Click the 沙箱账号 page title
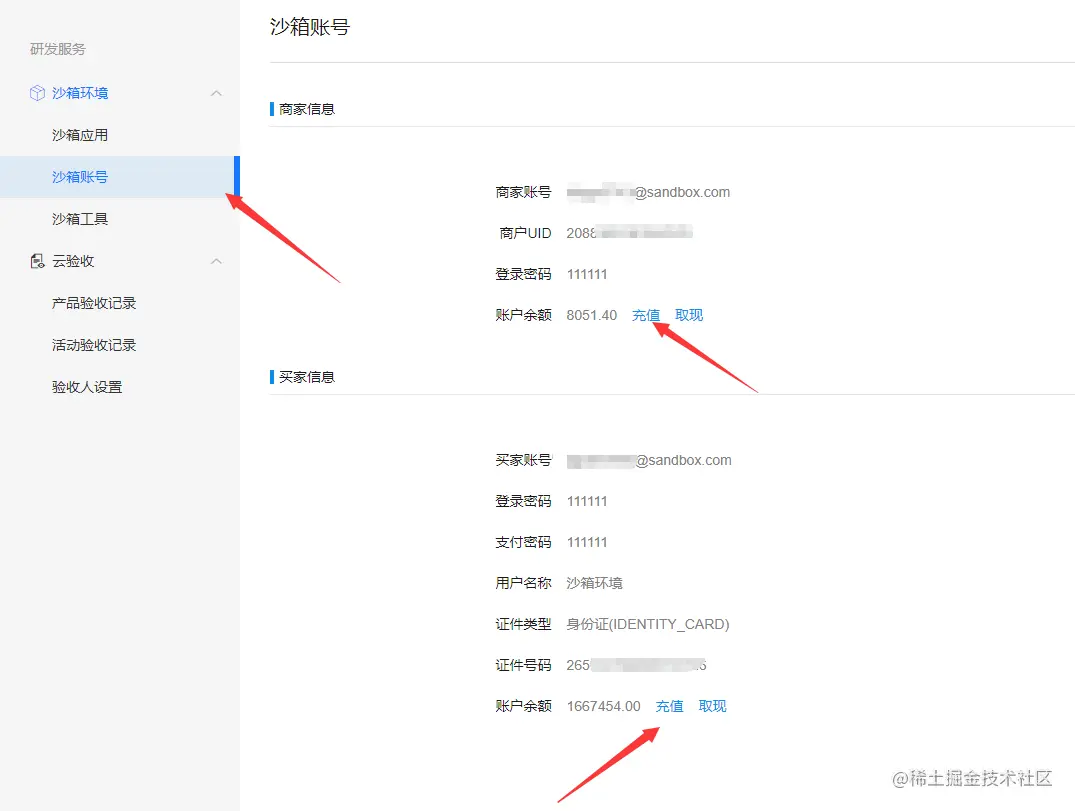Image resolution: width=1075 pixels, height=811 pixels. [x=310, y=27]
